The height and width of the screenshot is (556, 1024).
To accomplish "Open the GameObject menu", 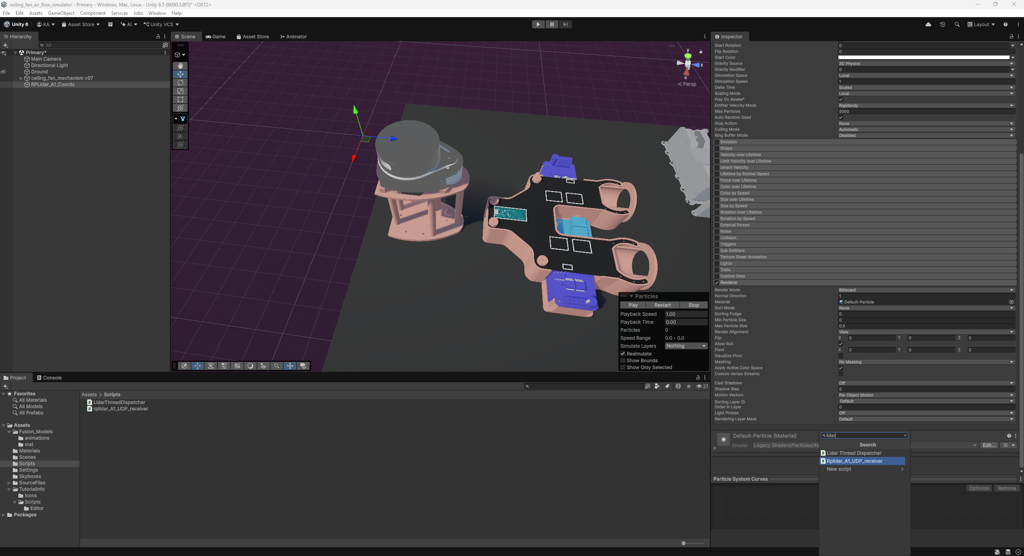I will pyautogui.click(x=61, y=13).
